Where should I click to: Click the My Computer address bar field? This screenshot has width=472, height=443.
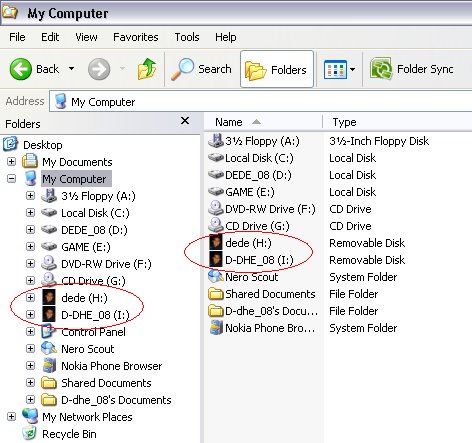[x=261, y=101]
